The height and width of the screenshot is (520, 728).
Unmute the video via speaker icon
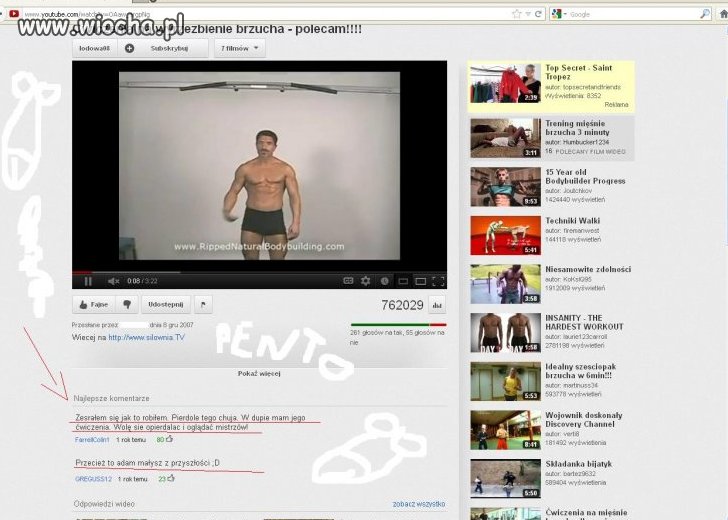113,281
